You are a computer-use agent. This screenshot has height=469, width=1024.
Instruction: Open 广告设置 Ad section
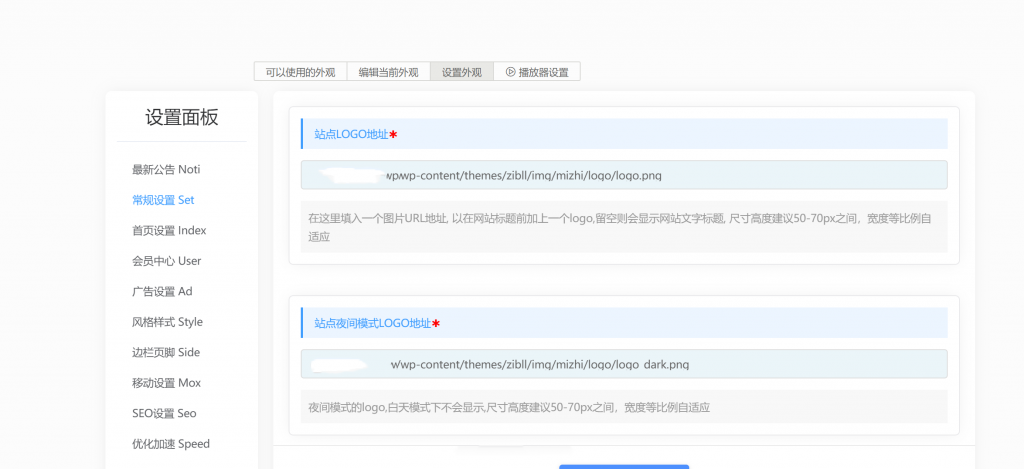[x=162, y=291]
